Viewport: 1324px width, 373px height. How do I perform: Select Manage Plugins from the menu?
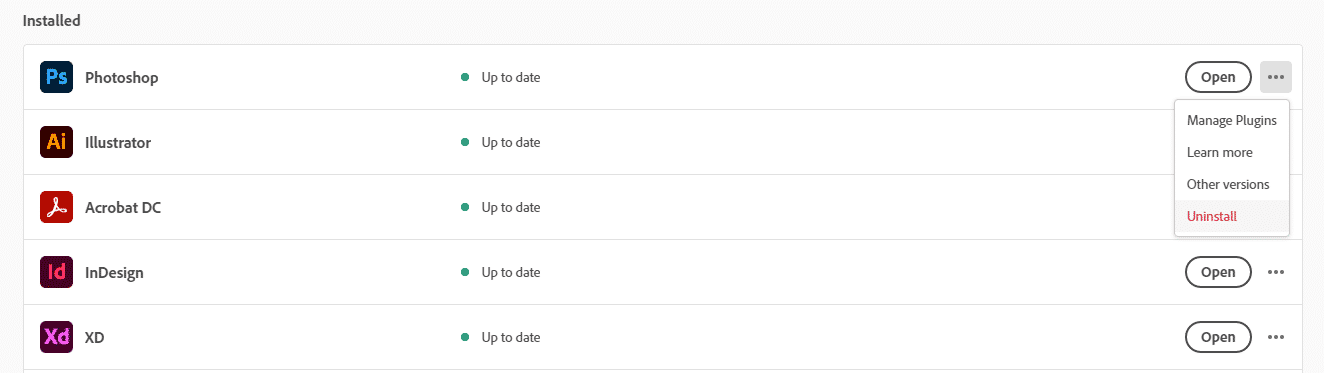[1232, 120]
